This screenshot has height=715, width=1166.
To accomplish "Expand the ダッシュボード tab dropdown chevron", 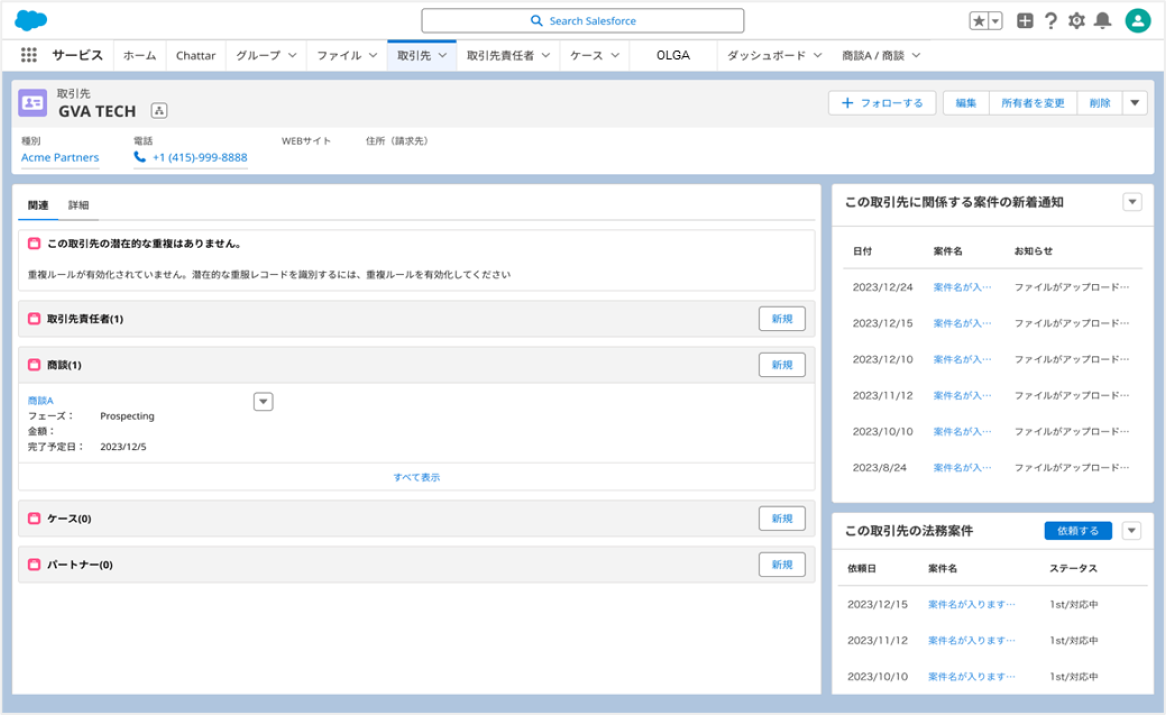I will coord(818,56).
